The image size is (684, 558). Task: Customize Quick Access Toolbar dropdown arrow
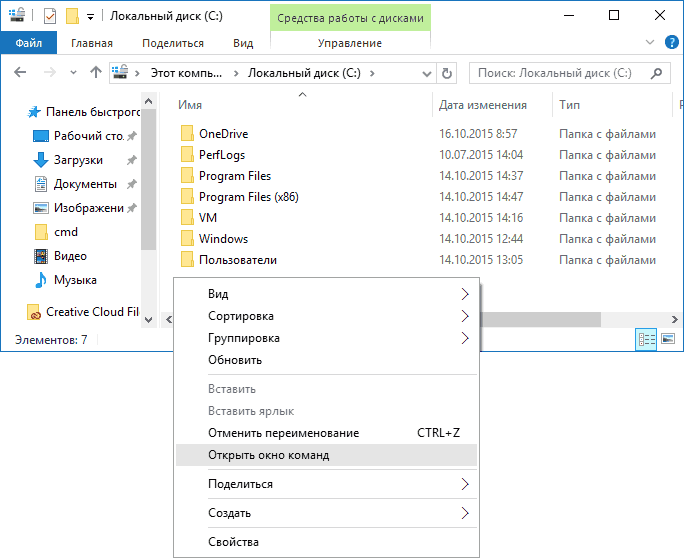point(90,17)
